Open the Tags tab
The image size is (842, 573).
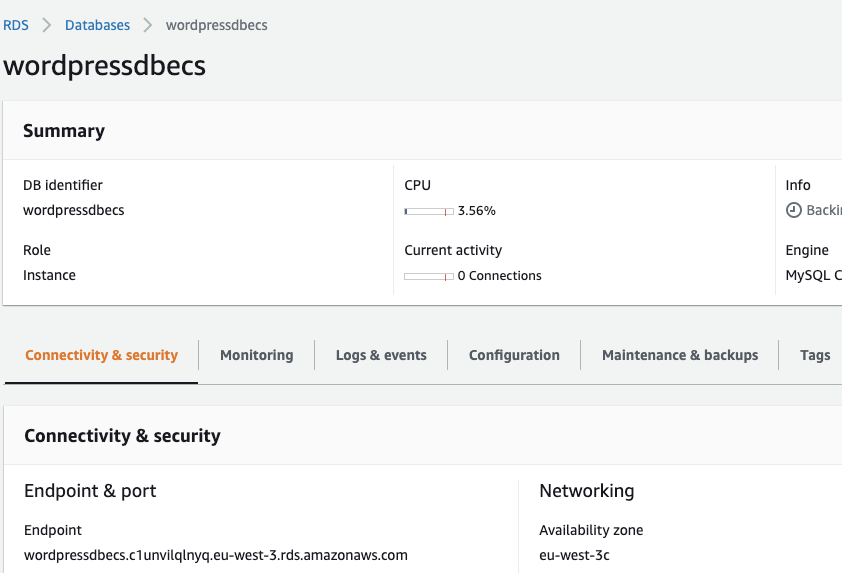814,355
